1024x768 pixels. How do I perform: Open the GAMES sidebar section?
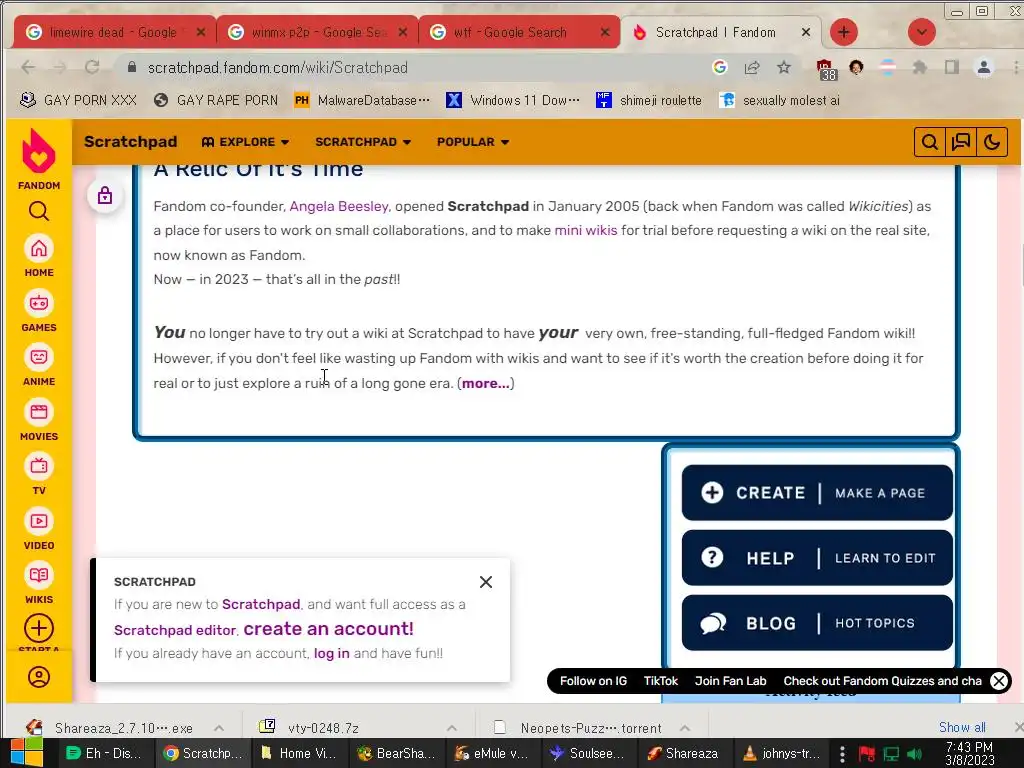tap(39, 312)
